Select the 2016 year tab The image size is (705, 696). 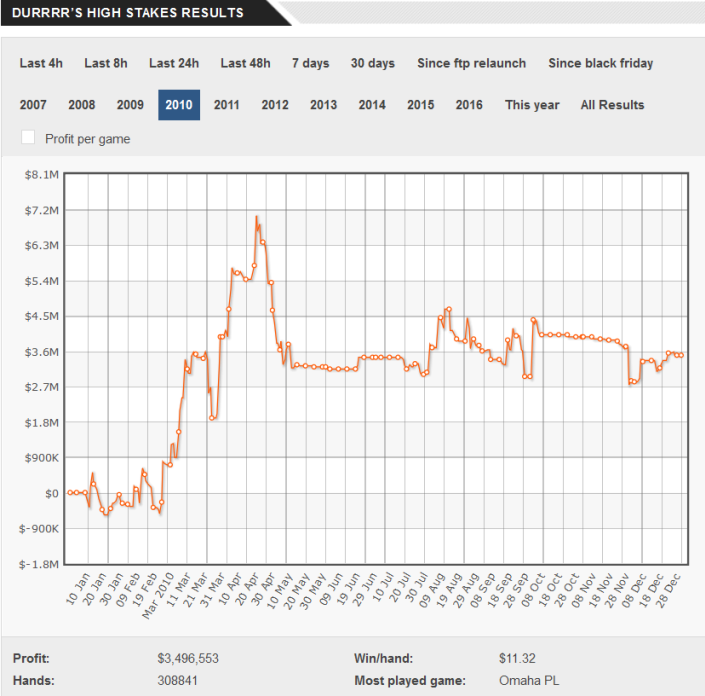click(469, 105)
